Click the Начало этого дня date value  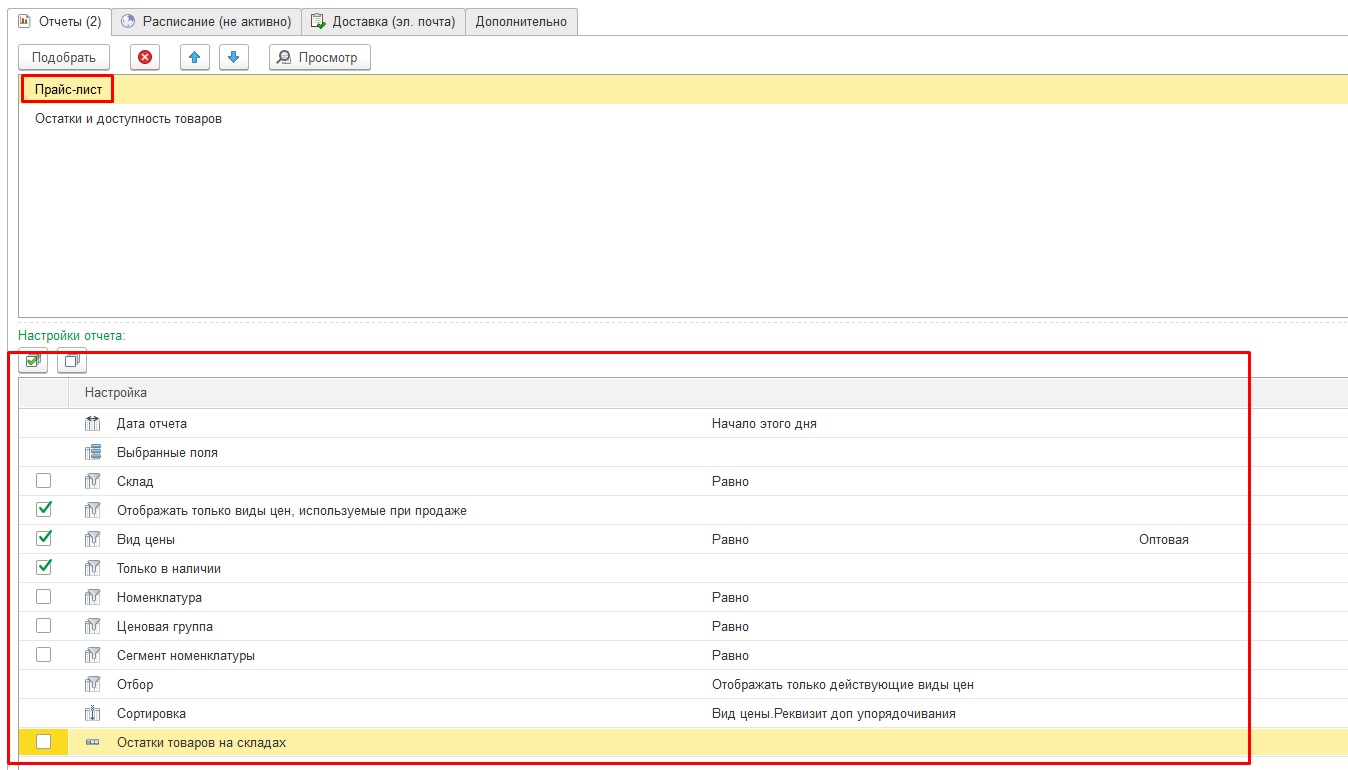coord(764,424)
